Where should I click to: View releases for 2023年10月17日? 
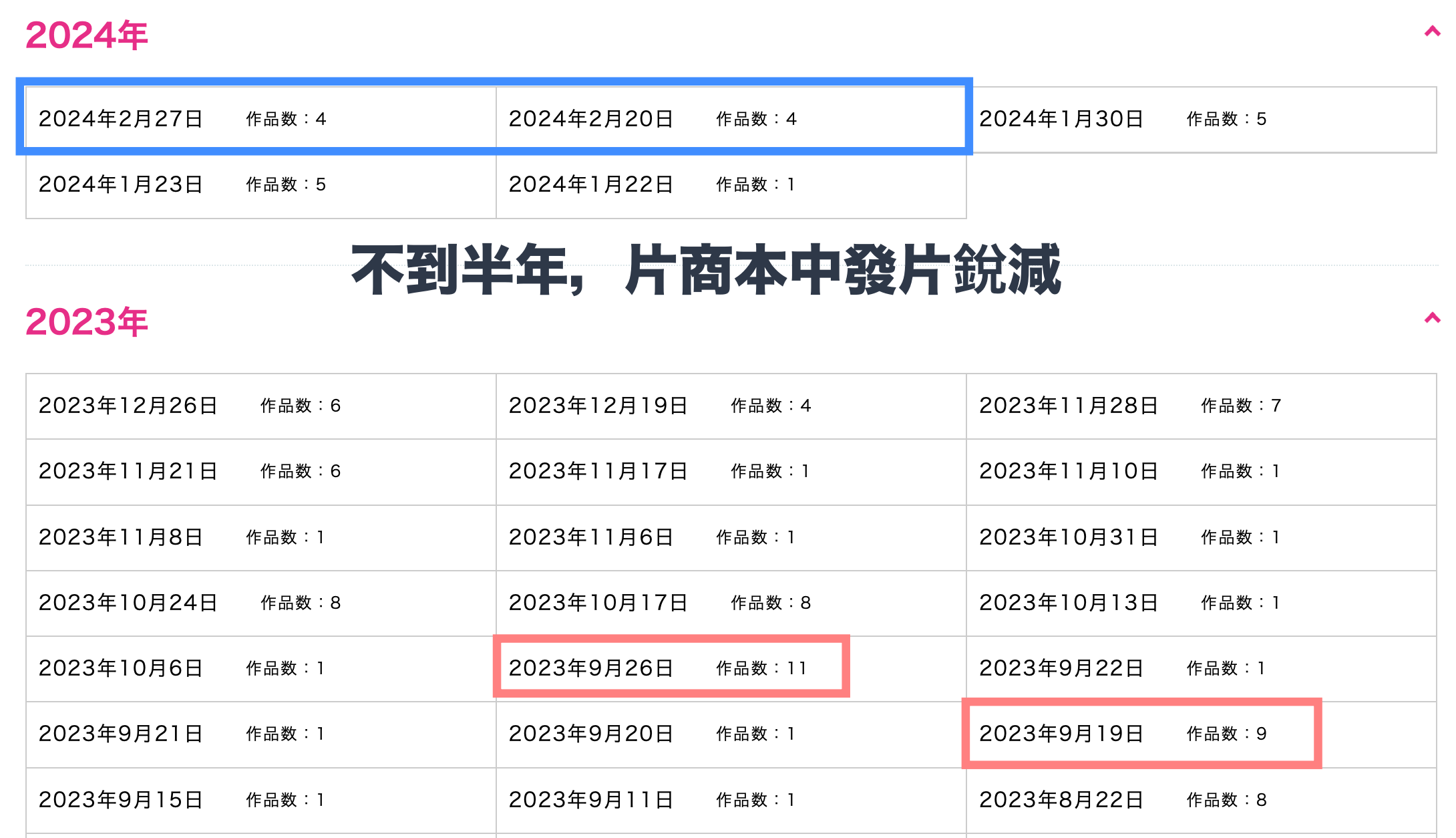(x=598, y=603)
